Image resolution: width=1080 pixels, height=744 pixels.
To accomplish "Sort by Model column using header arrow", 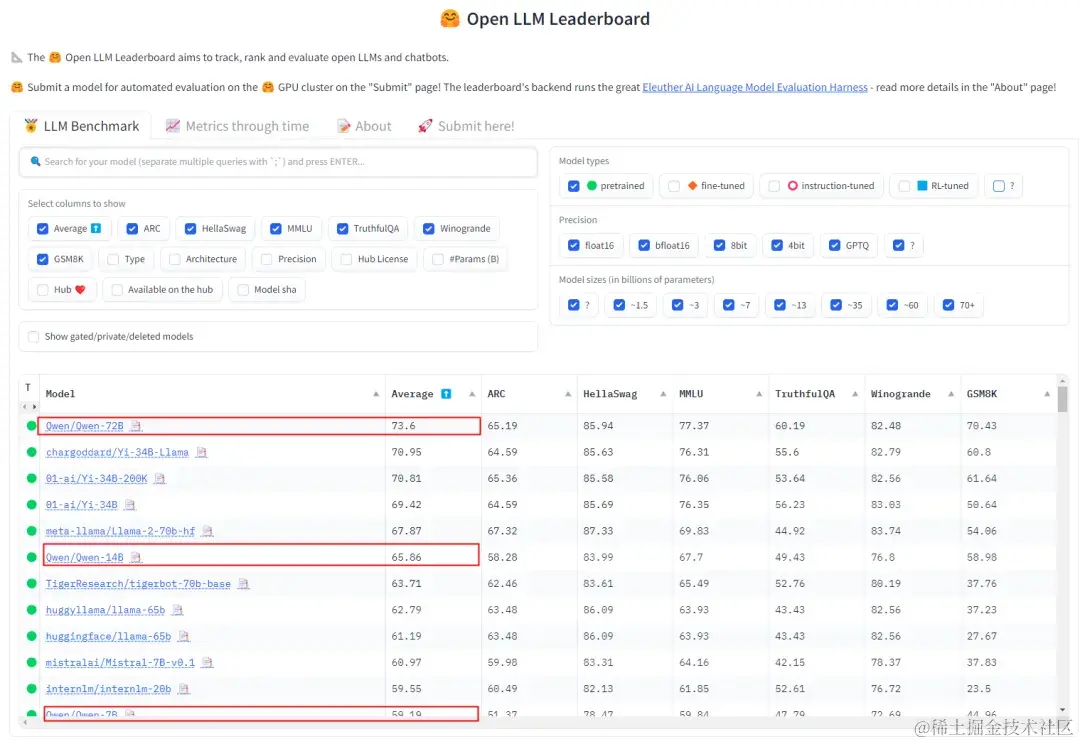I will coord(376,394).
